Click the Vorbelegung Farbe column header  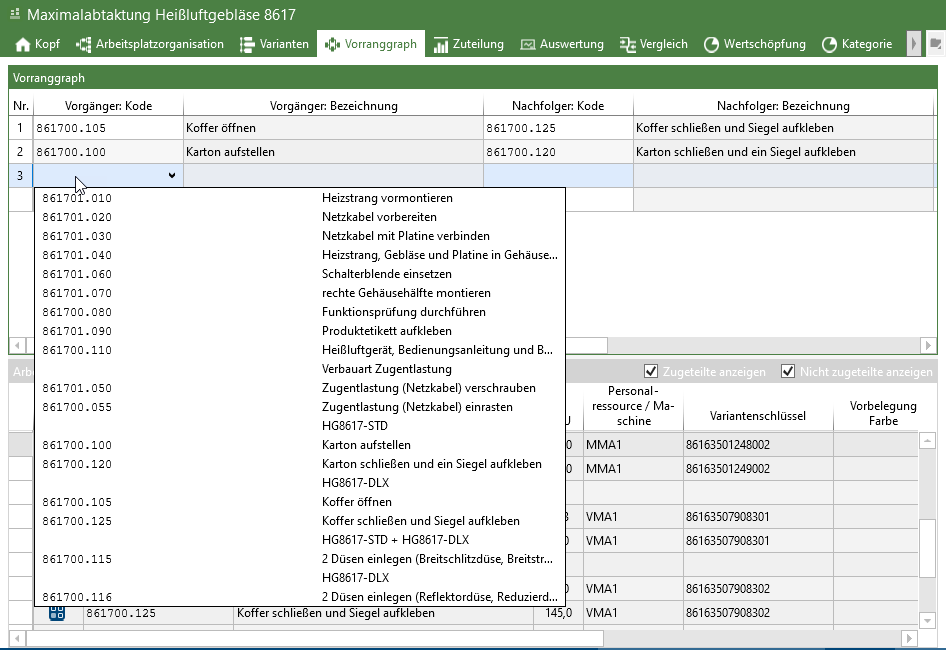[883, 413]
